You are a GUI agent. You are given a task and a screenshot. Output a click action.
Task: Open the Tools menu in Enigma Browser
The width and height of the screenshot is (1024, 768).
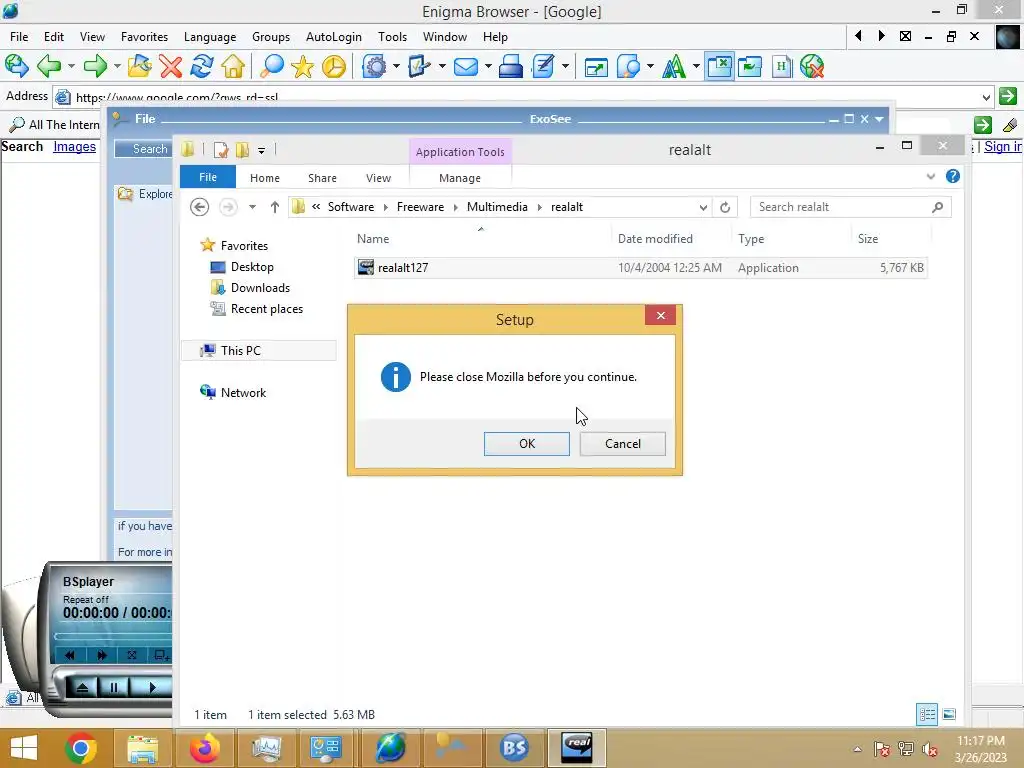point(392,37)
